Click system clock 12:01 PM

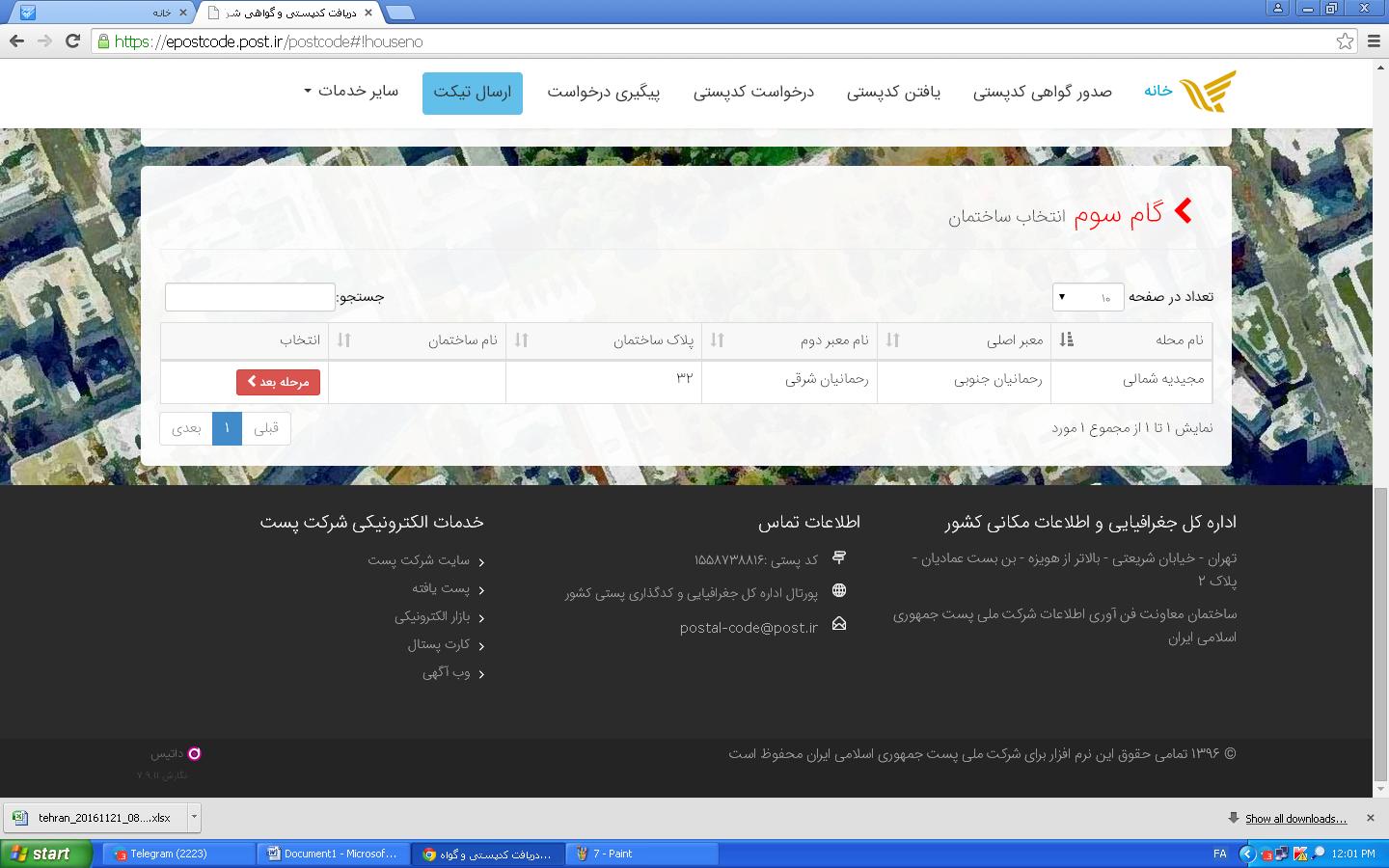(x=1352, y=854)
